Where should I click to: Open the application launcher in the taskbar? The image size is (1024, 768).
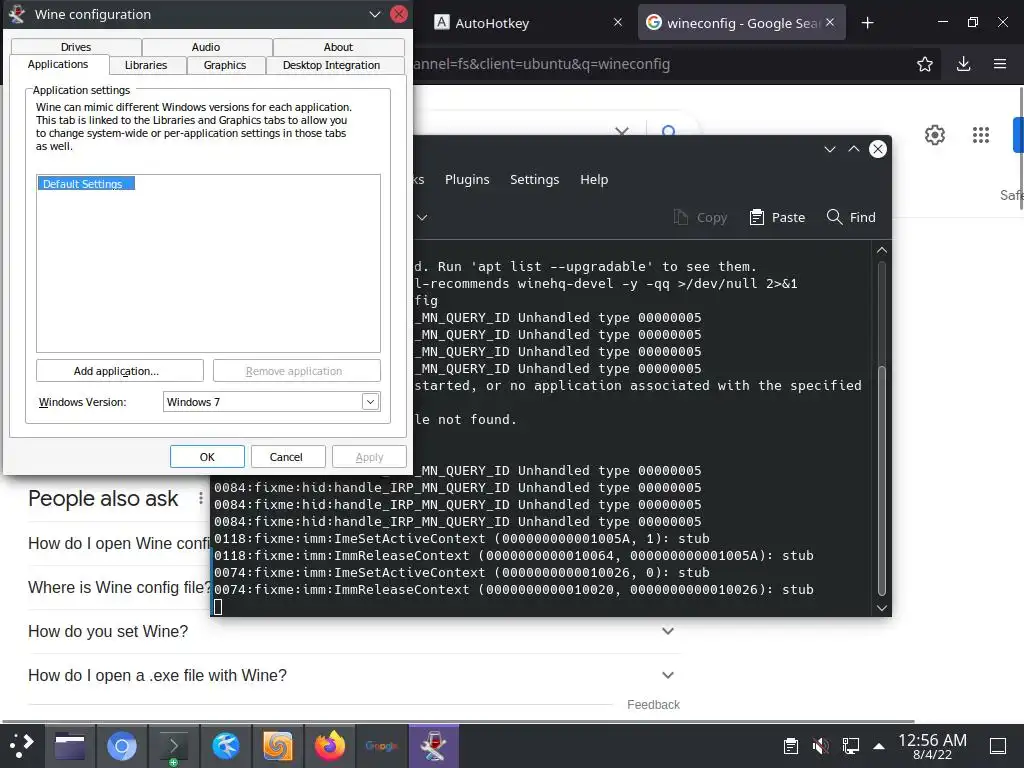22,746
